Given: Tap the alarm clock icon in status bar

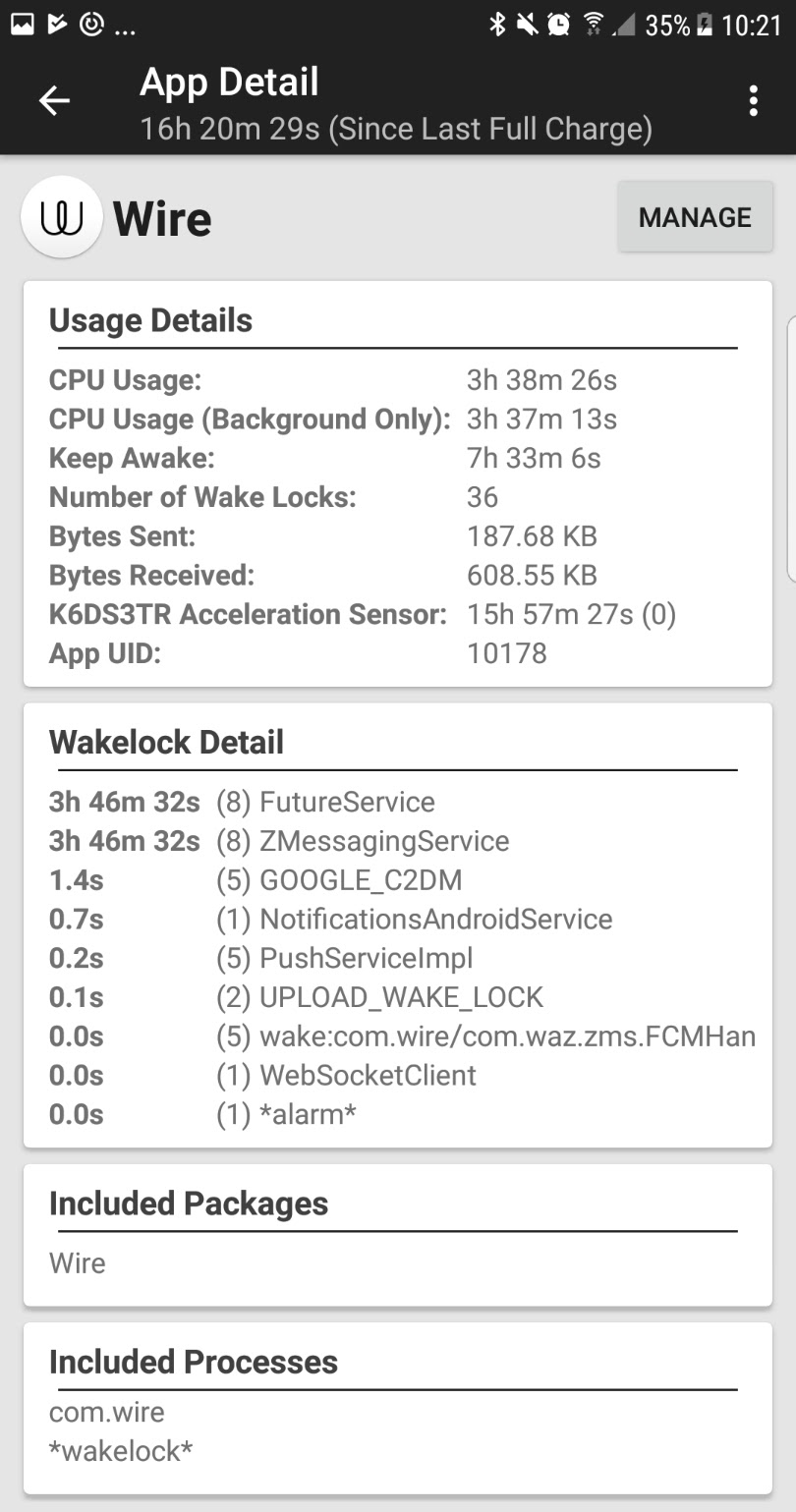Looking at the screenshot, I should tap(560, 25).
